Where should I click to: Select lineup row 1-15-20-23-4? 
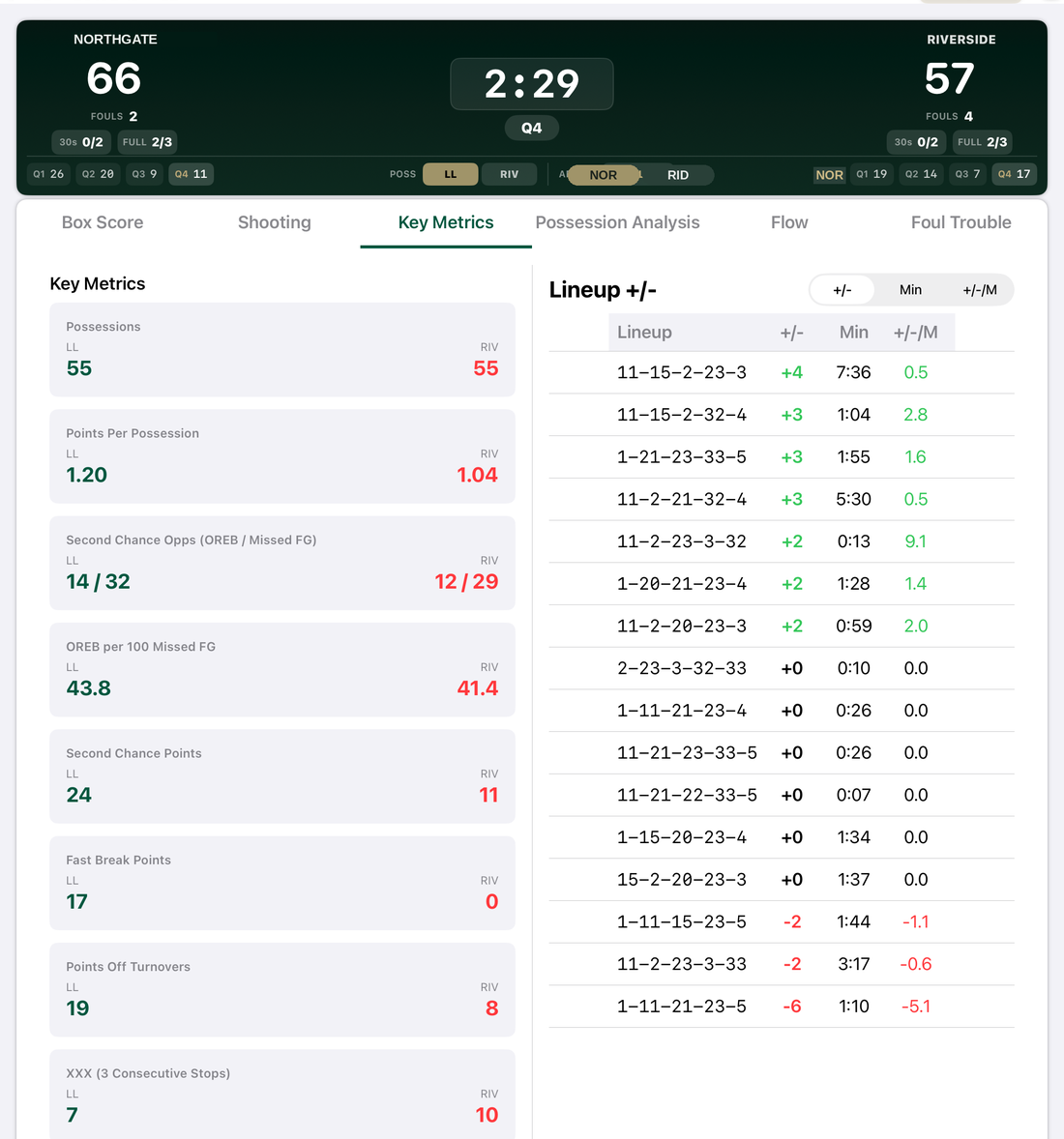coord(782,836)
